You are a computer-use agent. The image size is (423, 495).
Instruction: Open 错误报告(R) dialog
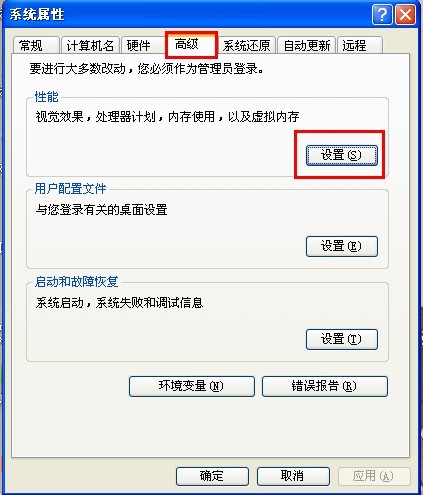point(325,386)
